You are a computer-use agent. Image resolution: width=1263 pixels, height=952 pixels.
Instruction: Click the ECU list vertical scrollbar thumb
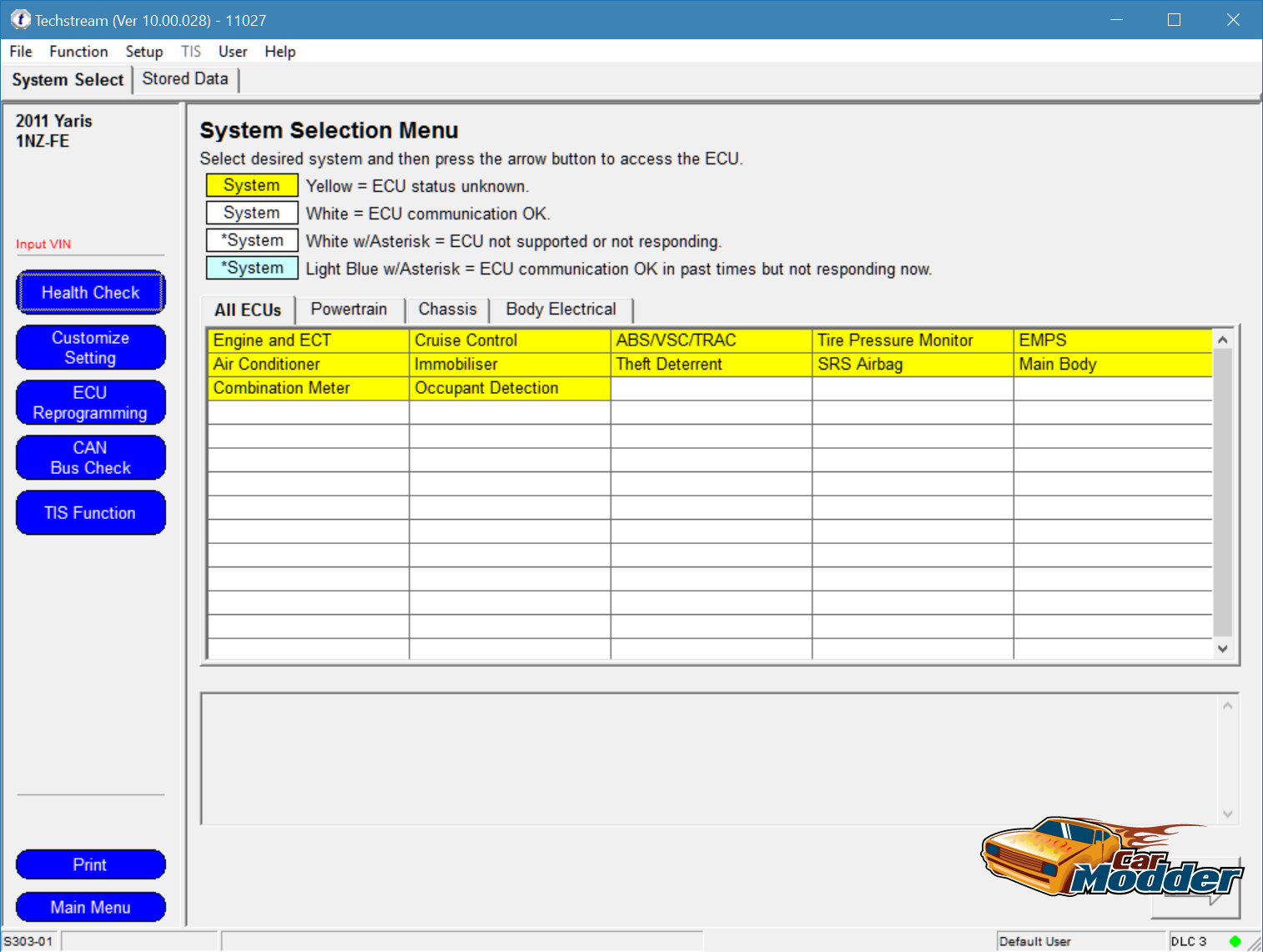point(1222,492)
